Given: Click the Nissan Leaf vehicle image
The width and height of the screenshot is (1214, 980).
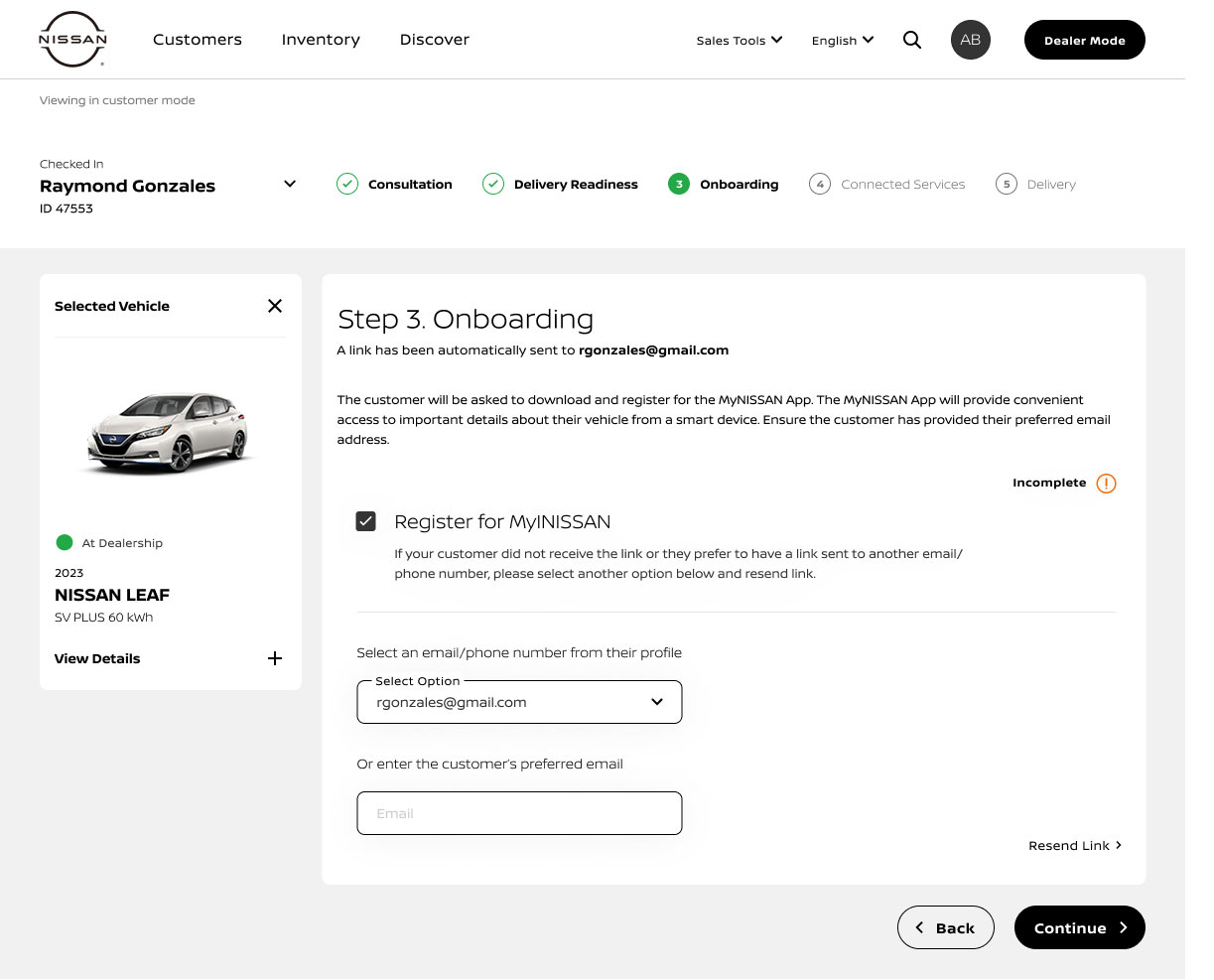Looking at the screenshot, I should tap(170, 432).
